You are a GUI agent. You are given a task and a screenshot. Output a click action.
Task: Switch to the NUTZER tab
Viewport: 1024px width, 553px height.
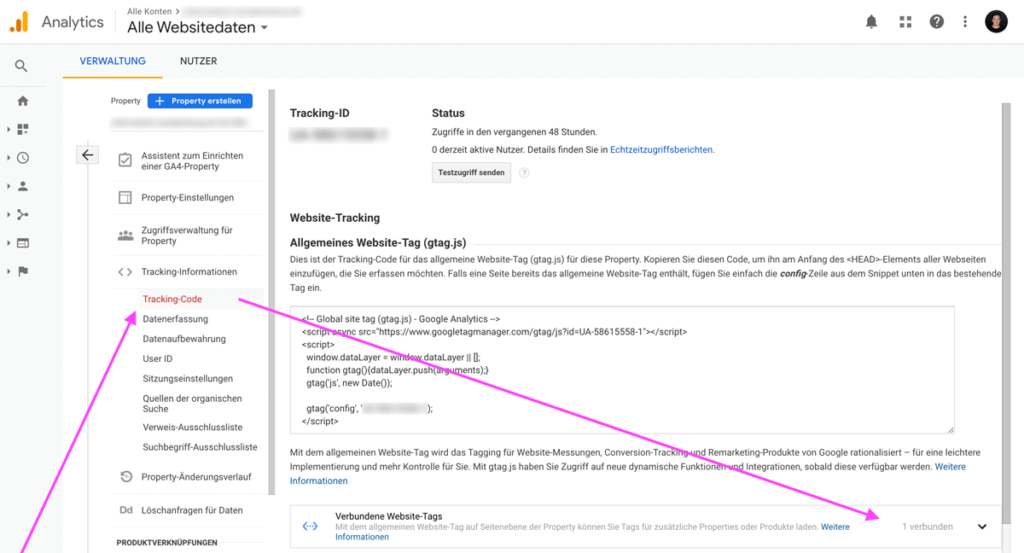198,61
